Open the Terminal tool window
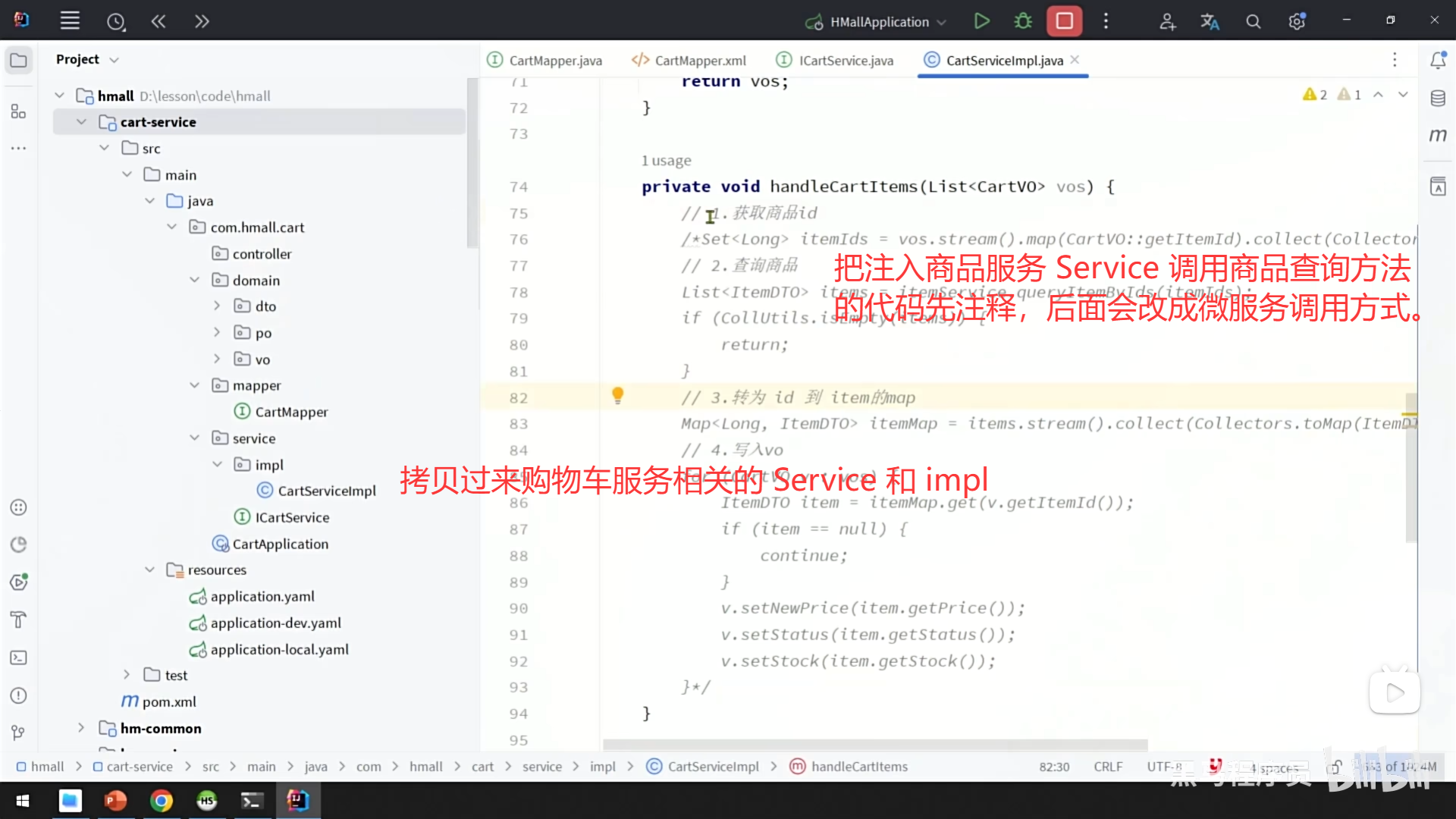 [19, 657]
